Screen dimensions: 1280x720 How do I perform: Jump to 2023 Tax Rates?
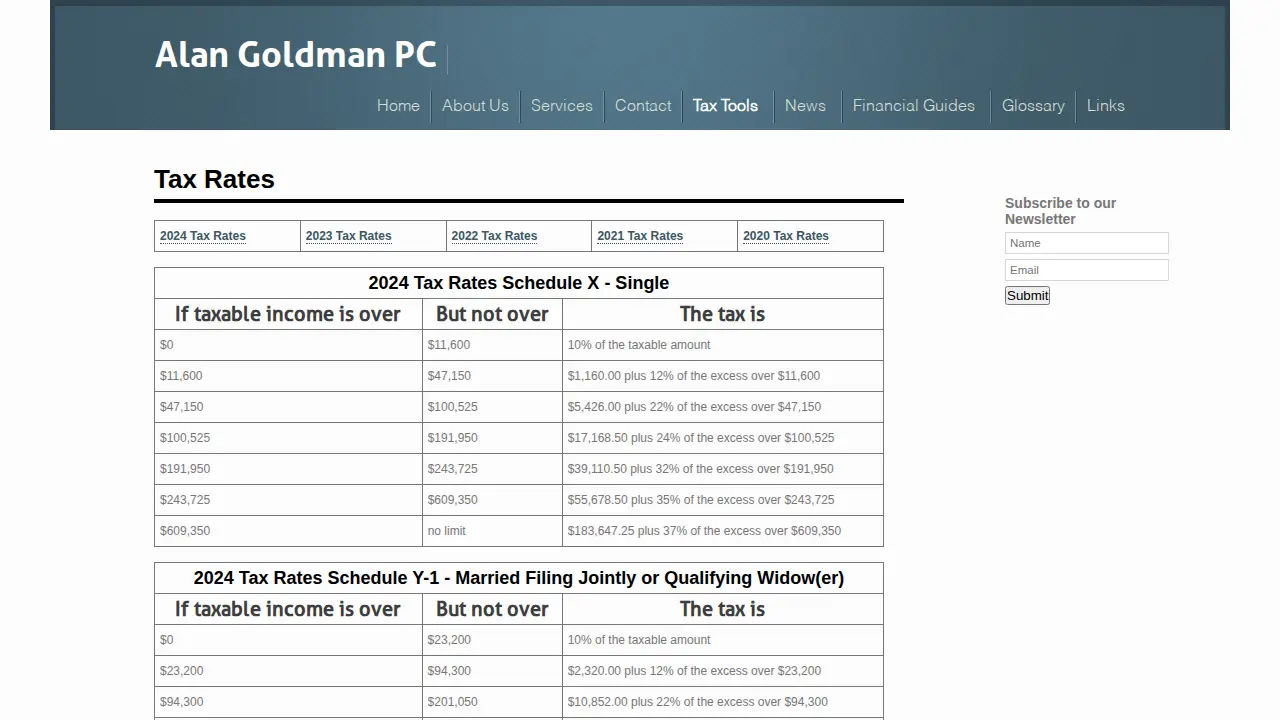coord(348,236)
